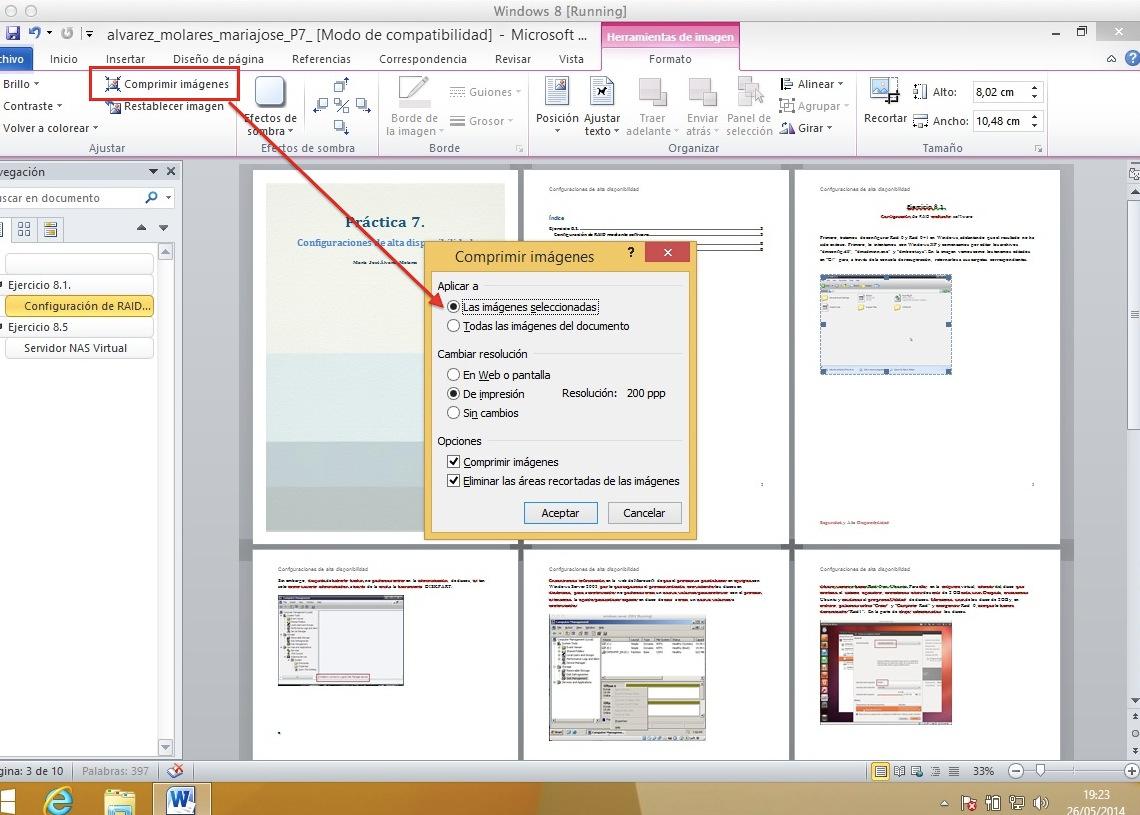This screenshot has width=1140, height=815.
Task: Uncheck Eliminar las áreas recortadas checkbox
Action: pos(454,481)
